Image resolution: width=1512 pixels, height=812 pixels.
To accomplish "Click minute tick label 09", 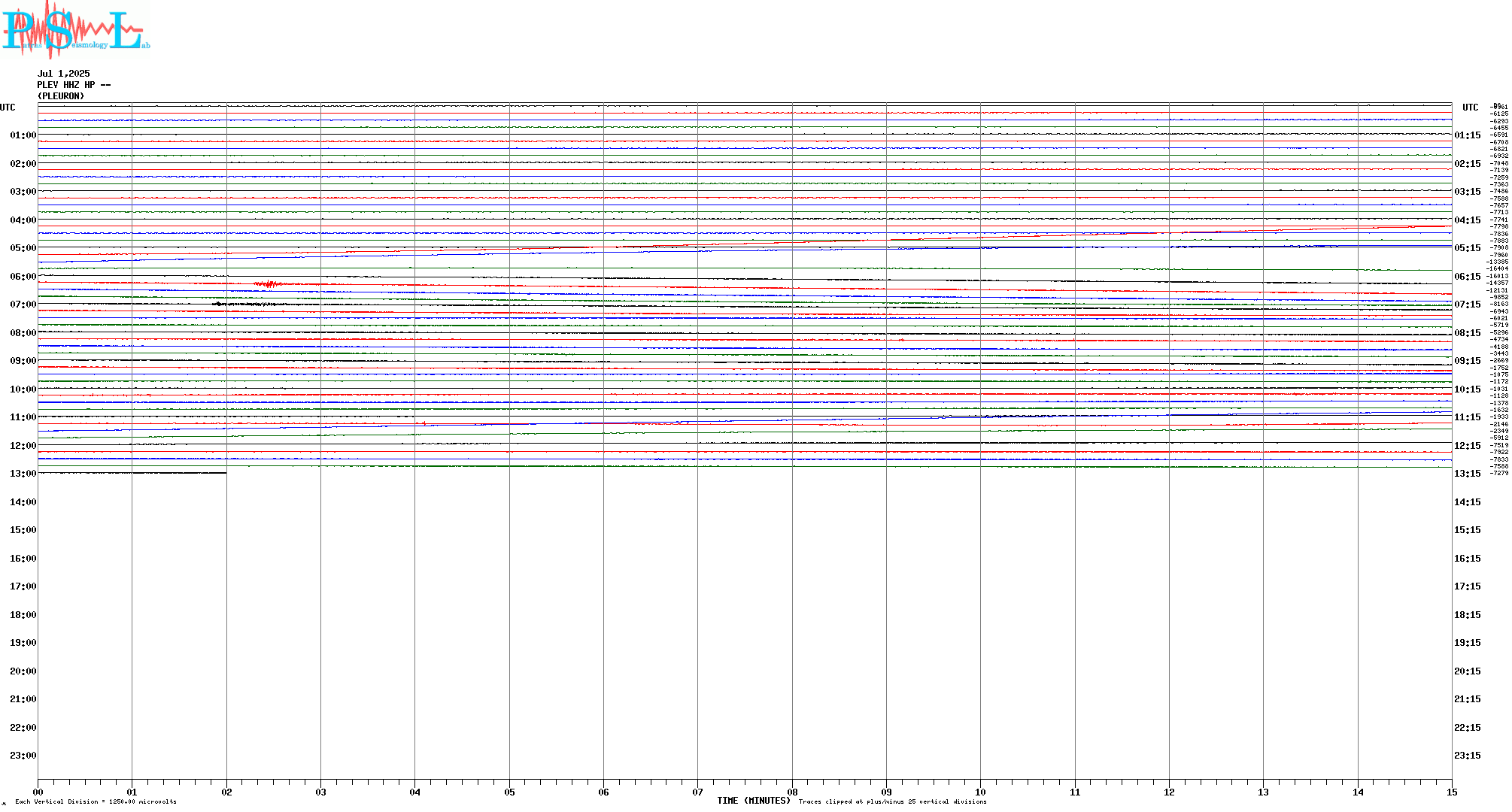I will pos(886,792).
